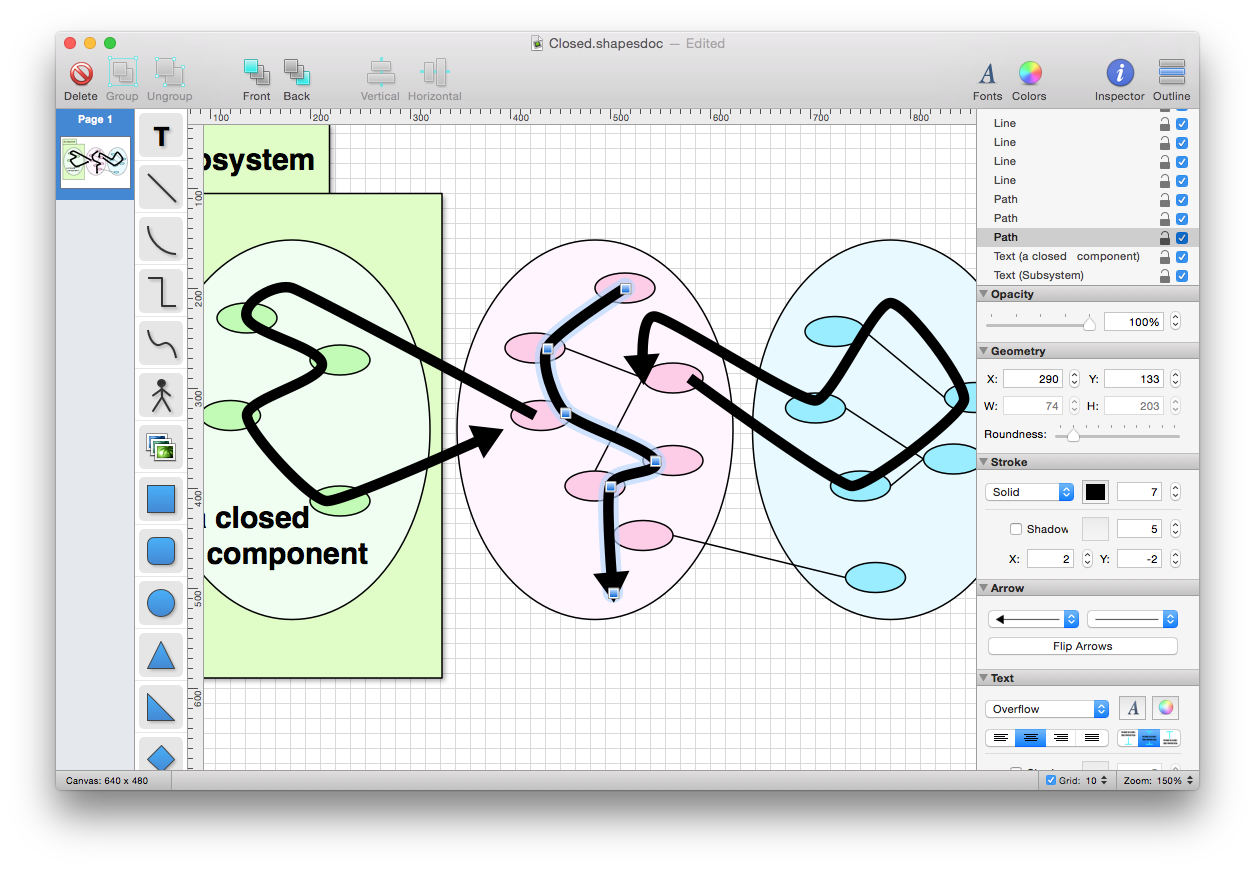Select the Text tool
1255x870 pixels.
pyautogui.click(x=161, y=135)
